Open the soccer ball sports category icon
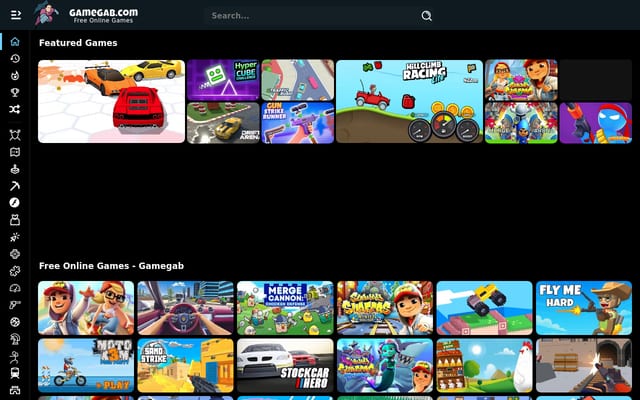640x400 pixels. point(15,322)
